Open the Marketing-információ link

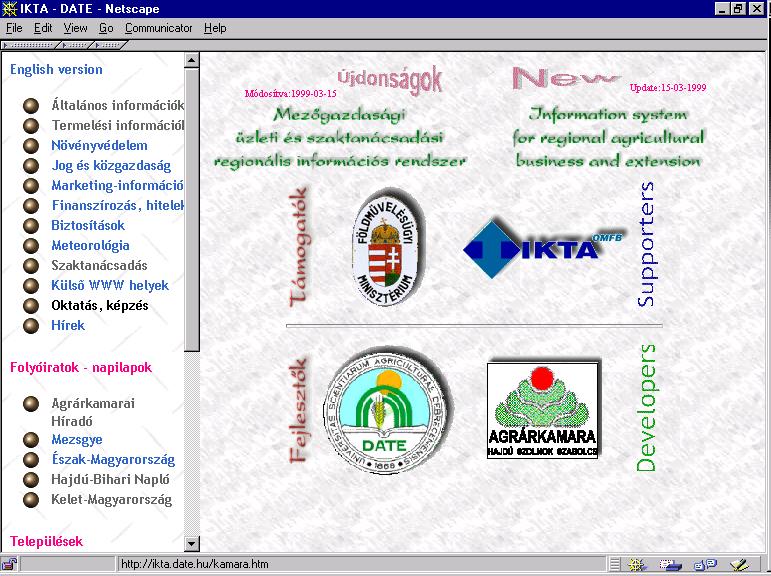click(117, 185)
